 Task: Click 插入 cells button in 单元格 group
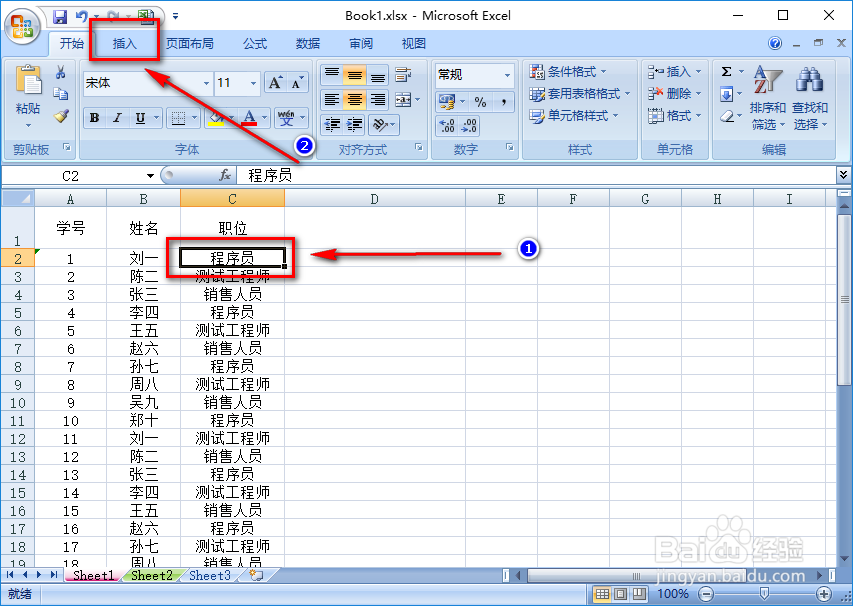pos(675,71)
